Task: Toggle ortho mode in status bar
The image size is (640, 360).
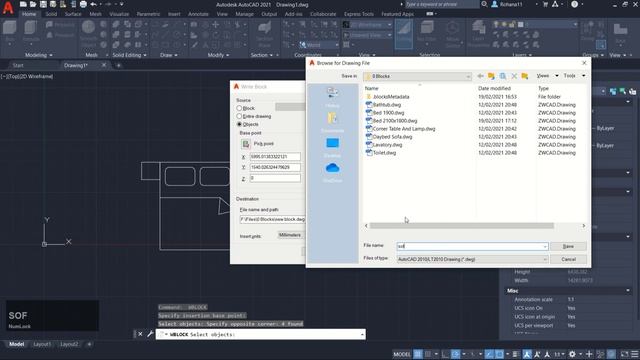Action: (445, 354)
